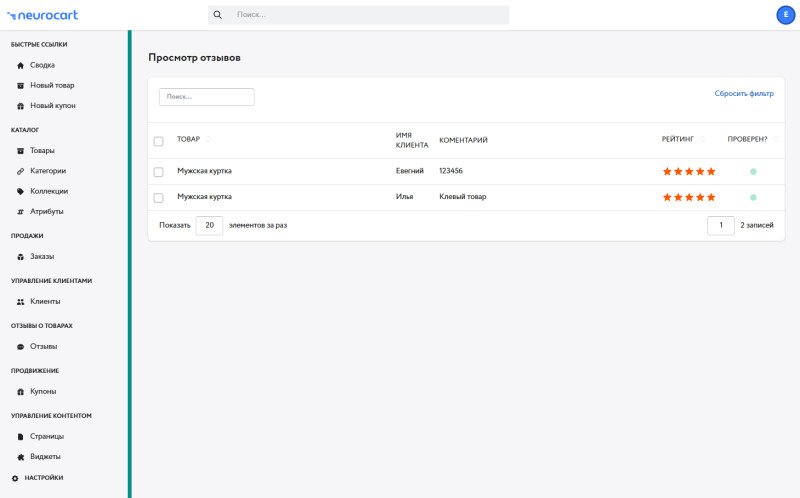Open Страницы in the sidebar menu
The height and width of the screenshot is (498, 800).
click(46, 436)
